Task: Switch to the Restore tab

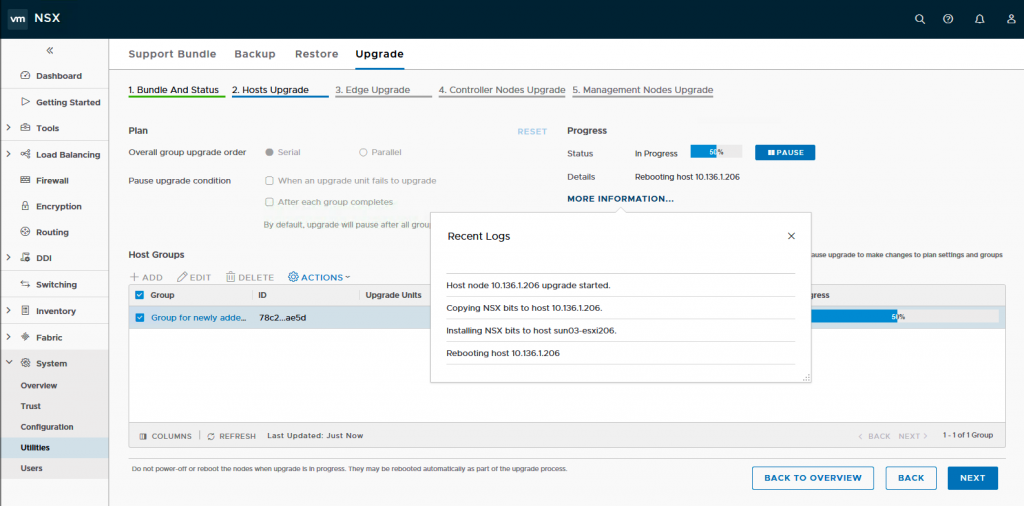Action: click(317, 54)
